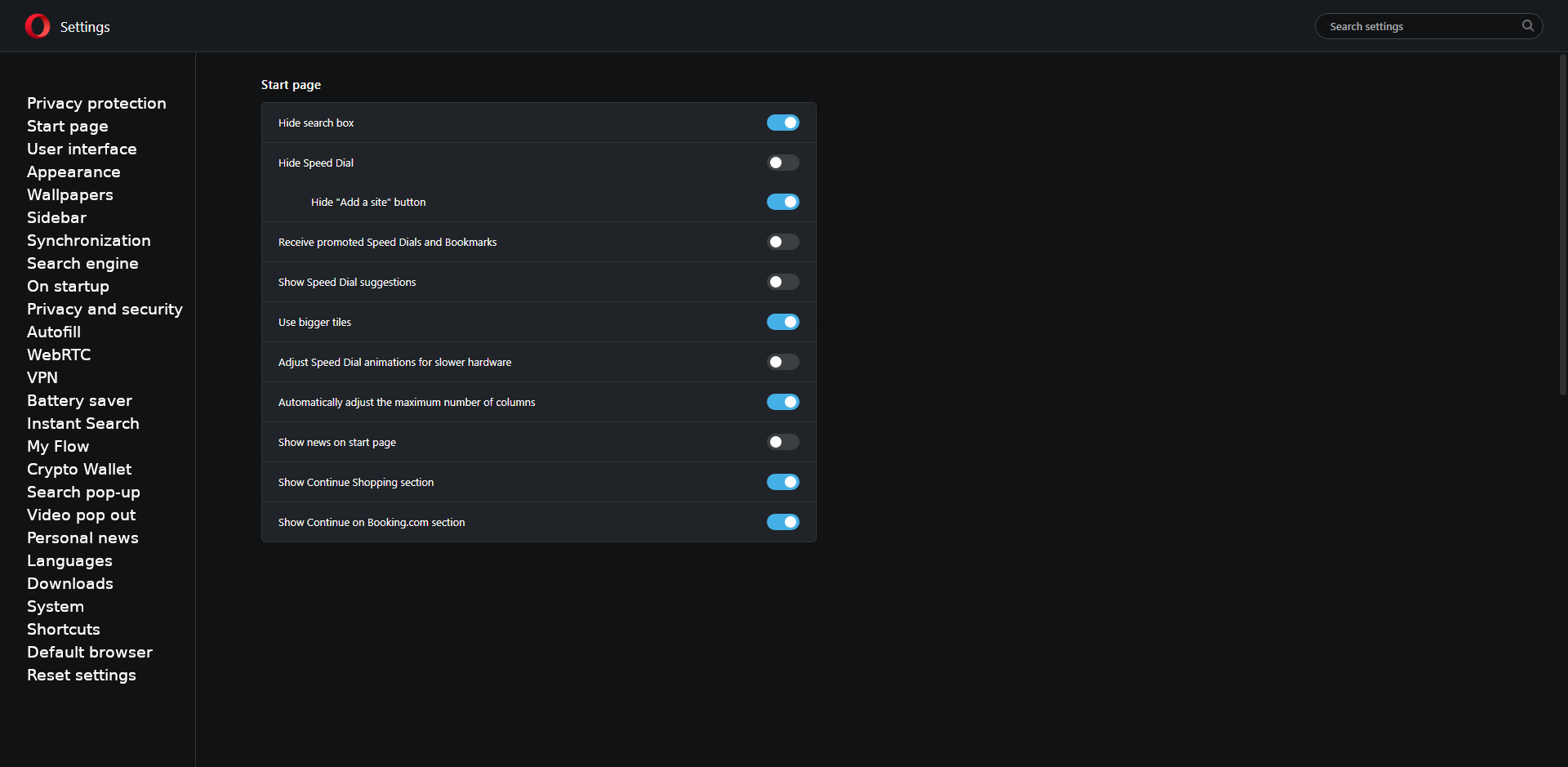Disable the Use bigger tiles switch
1568x767 pixels.
(x=782, y=322)
